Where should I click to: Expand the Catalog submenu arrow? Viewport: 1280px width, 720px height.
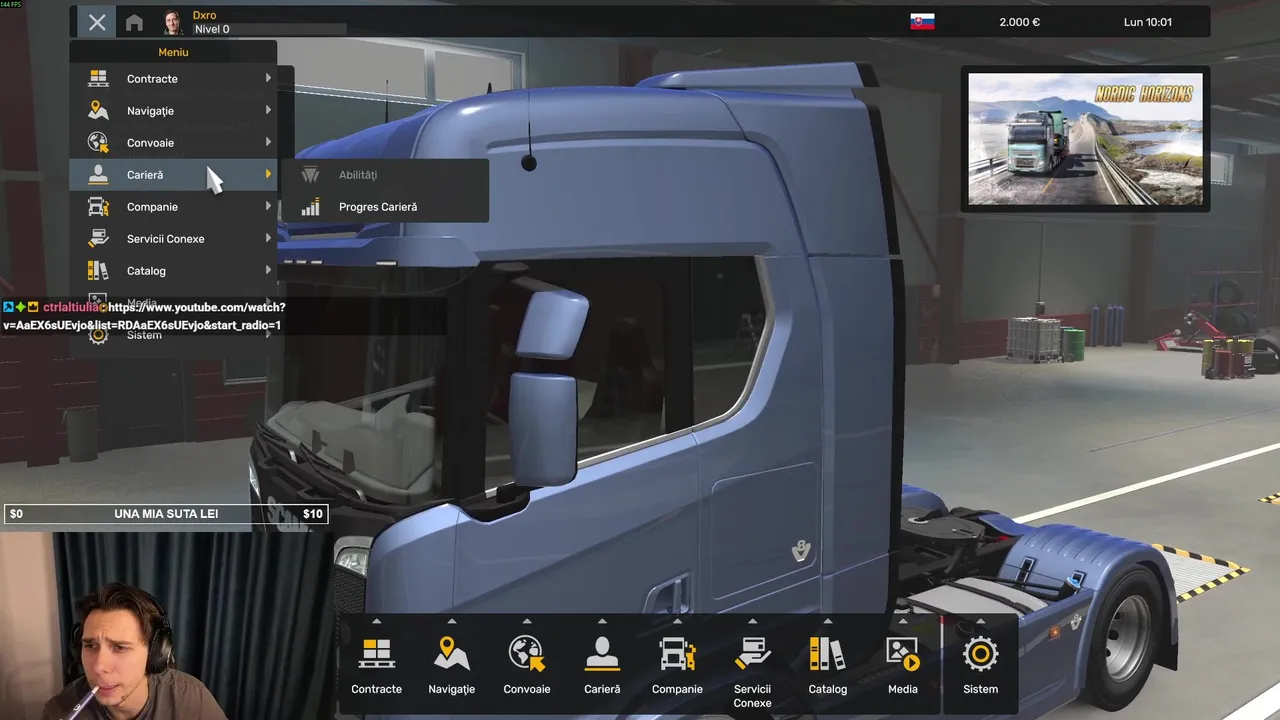pos(268,270)
